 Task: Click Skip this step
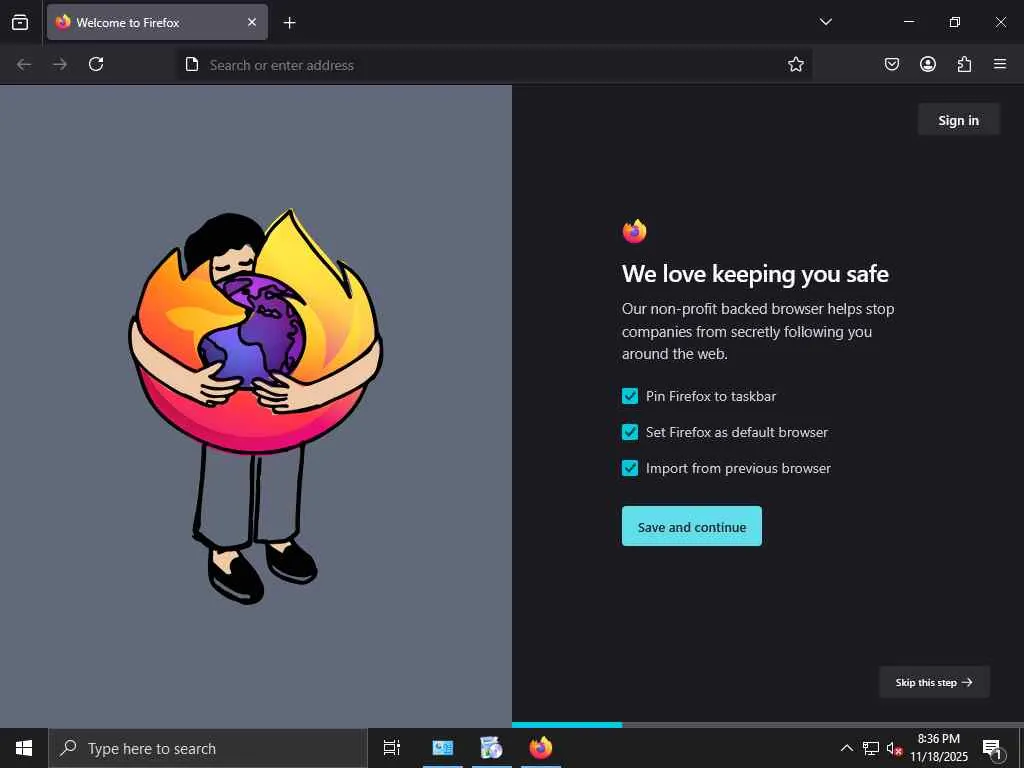934,682
